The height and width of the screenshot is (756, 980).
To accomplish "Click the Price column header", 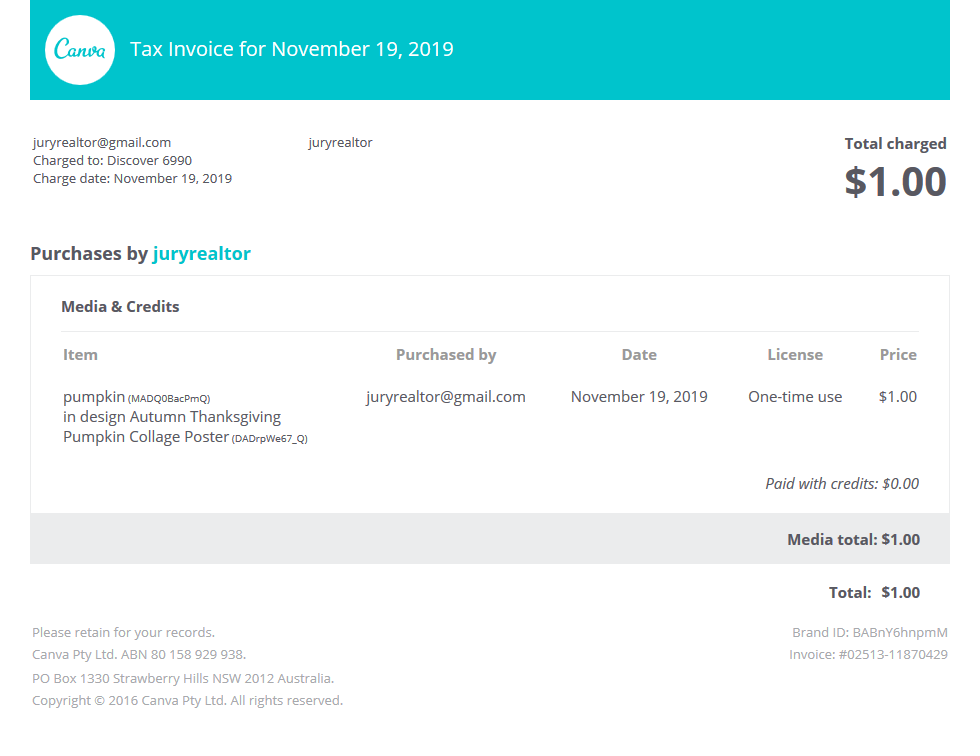I will click(x=898, y=355).
